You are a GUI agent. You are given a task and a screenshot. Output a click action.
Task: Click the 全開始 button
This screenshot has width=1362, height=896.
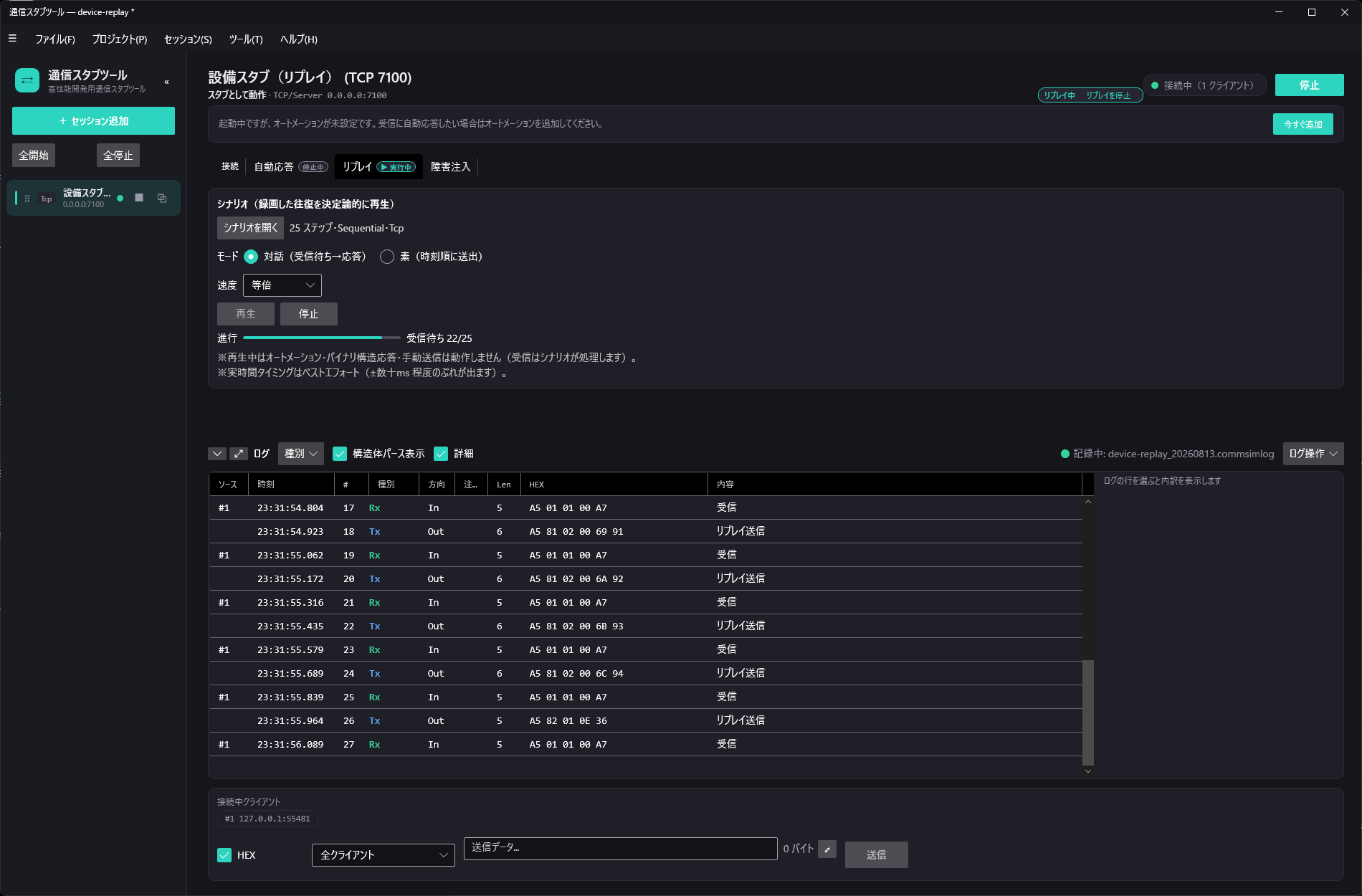click(x=34, y=156)
